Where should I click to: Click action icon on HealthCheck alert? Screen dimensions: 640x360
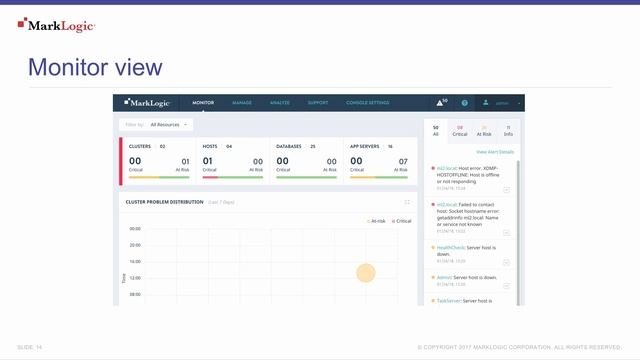506,262
